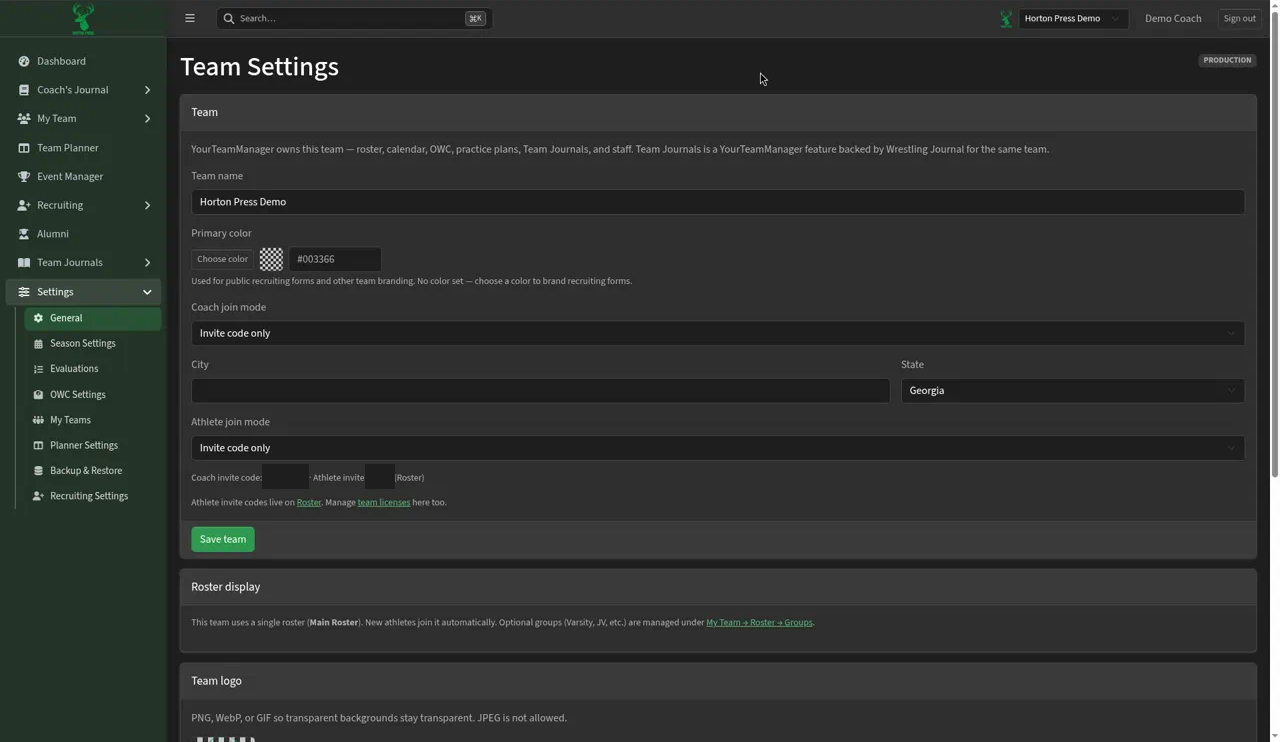Click the Coach's Journal book icon

coord(24,90)
